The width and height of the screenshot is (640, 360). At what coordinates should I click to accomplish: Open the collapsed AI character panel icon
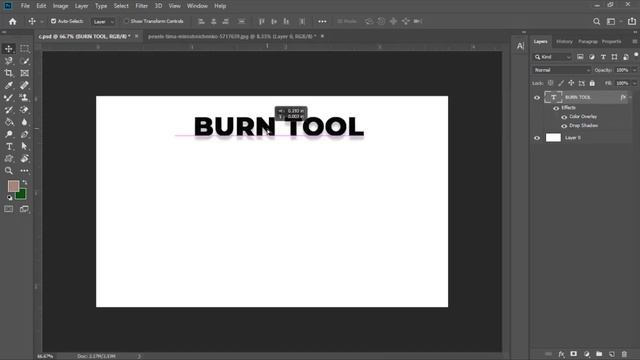point(520,46)
